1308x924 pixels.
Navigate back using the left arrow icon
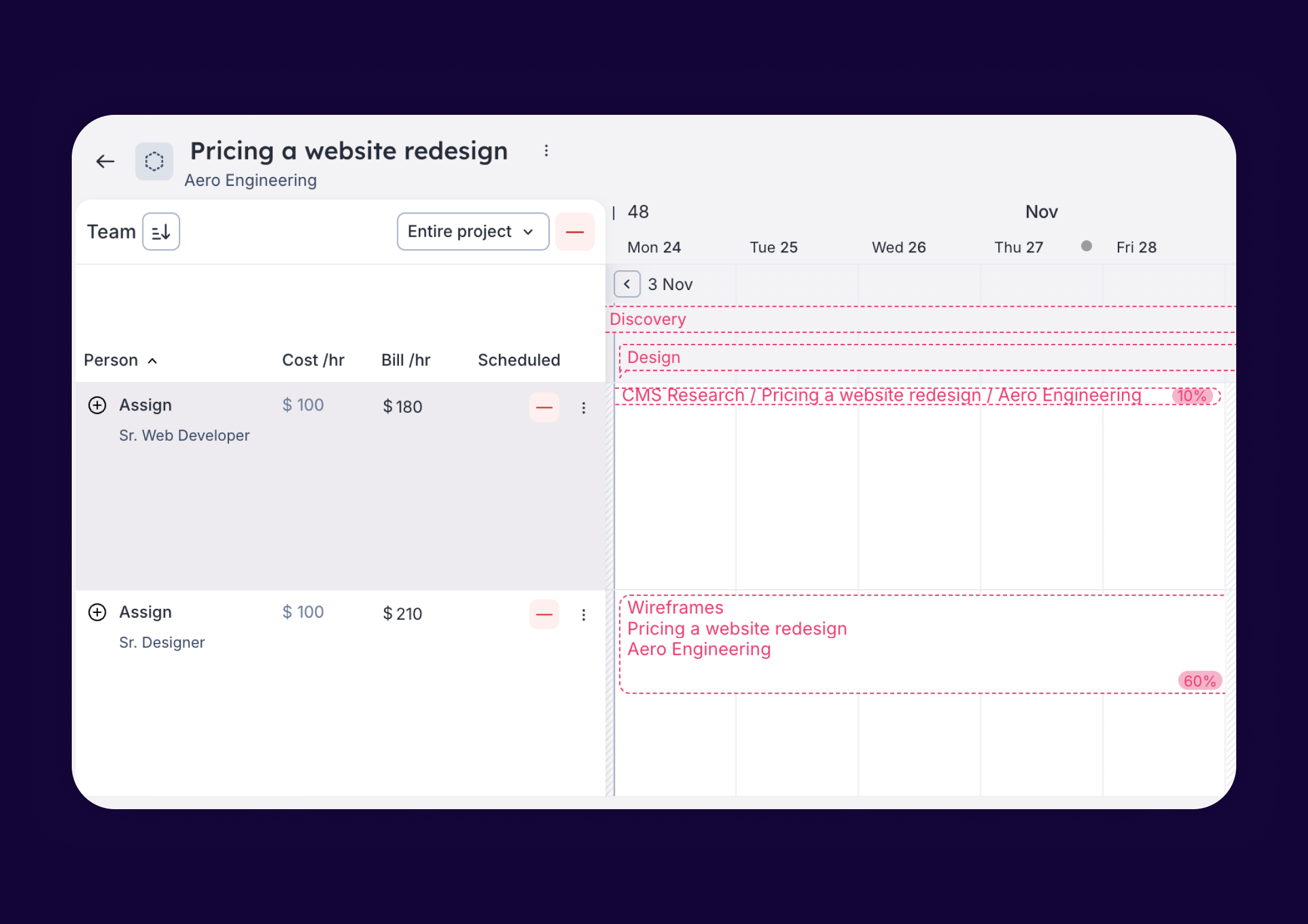point(105,161)
